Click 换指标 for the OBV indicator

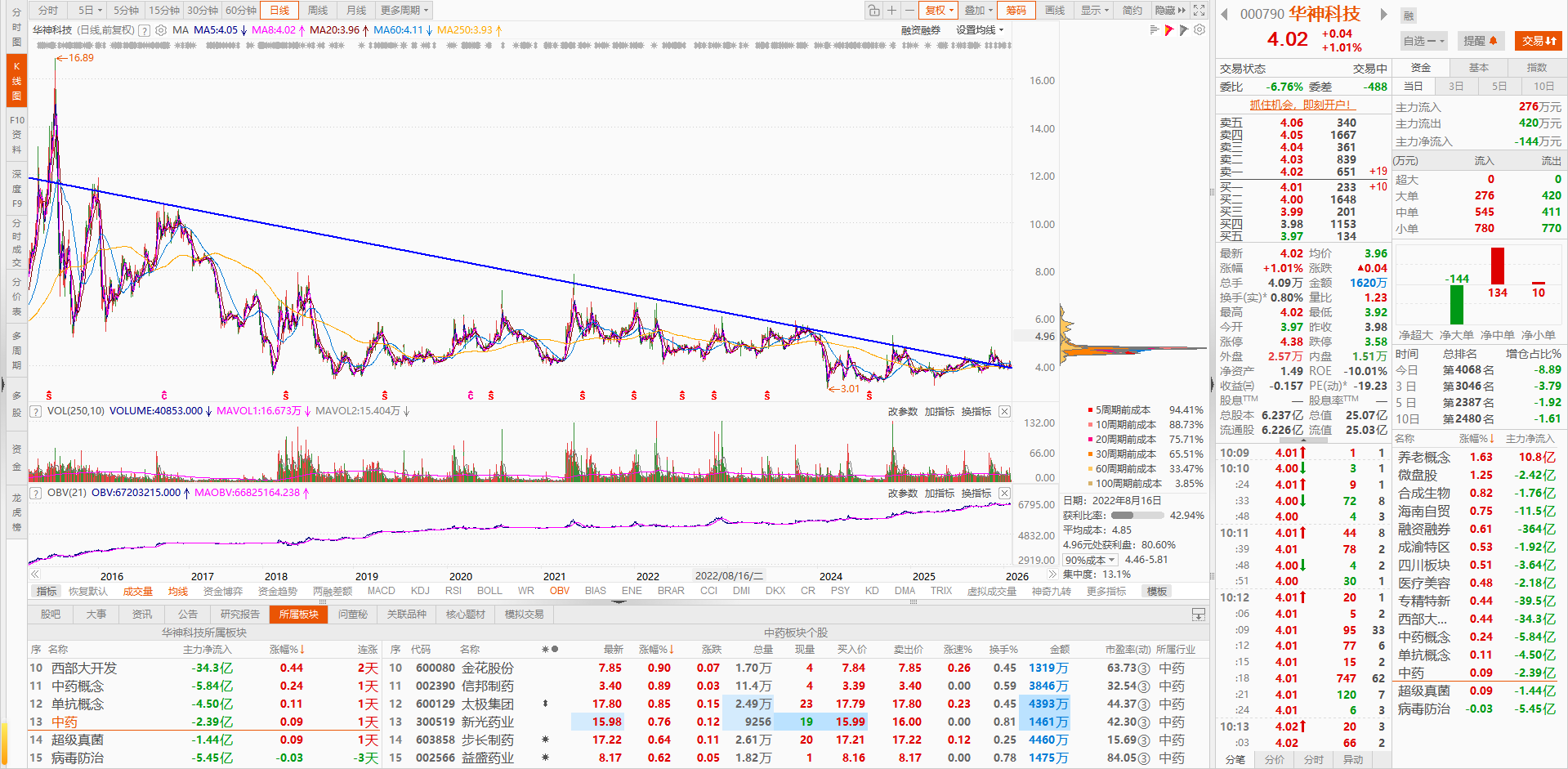(x=976, y=494)
